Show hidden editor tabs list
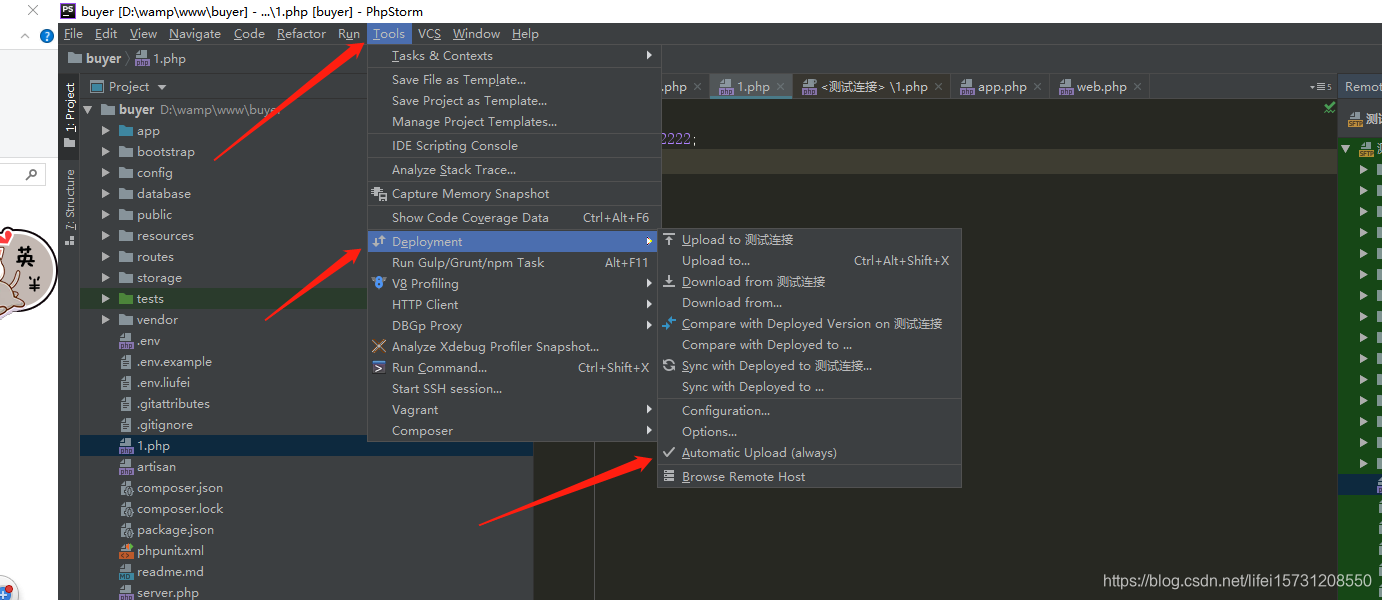 1320,87
